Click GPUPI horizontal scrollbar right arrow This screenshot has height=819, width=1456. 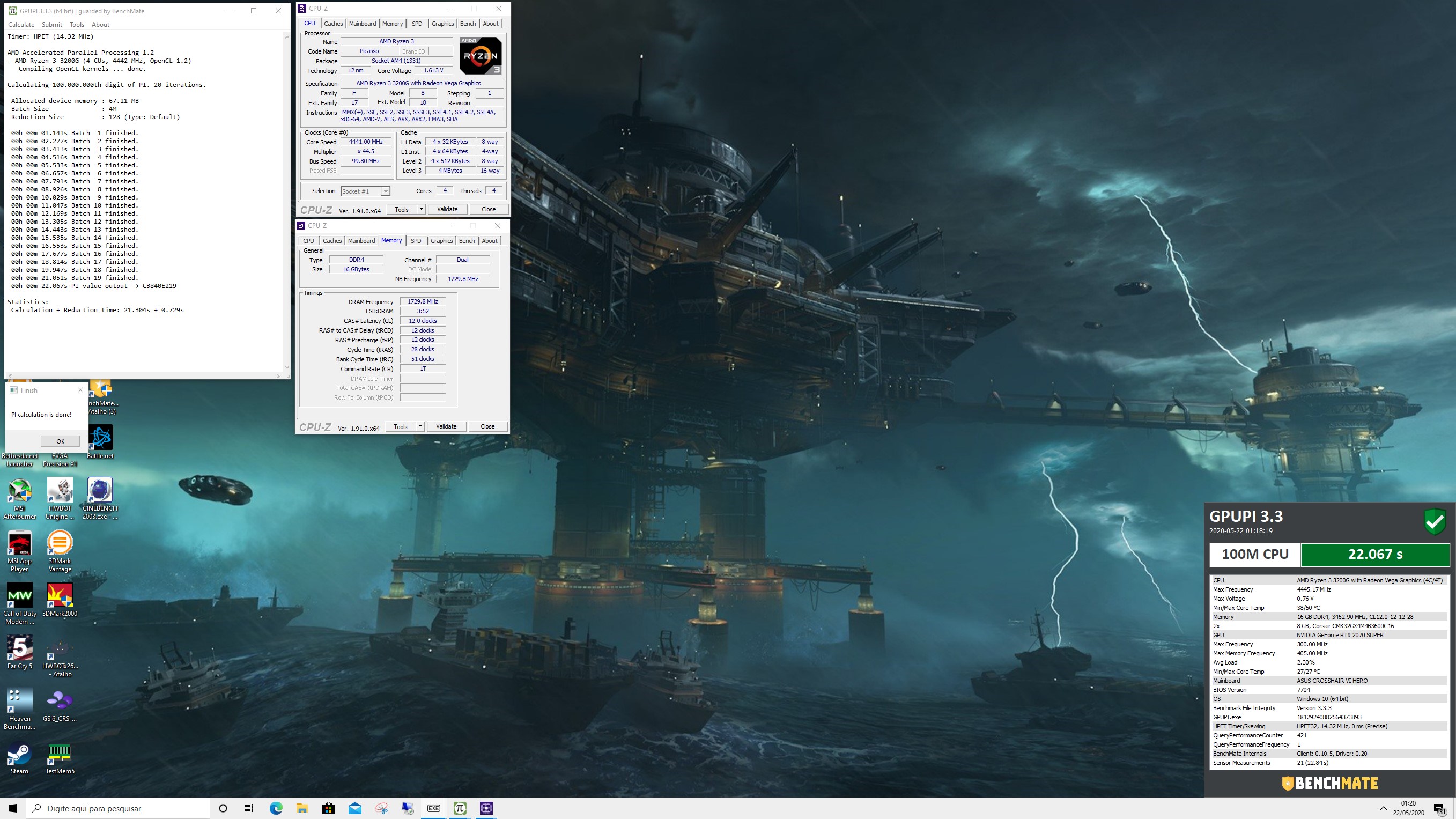278,376
